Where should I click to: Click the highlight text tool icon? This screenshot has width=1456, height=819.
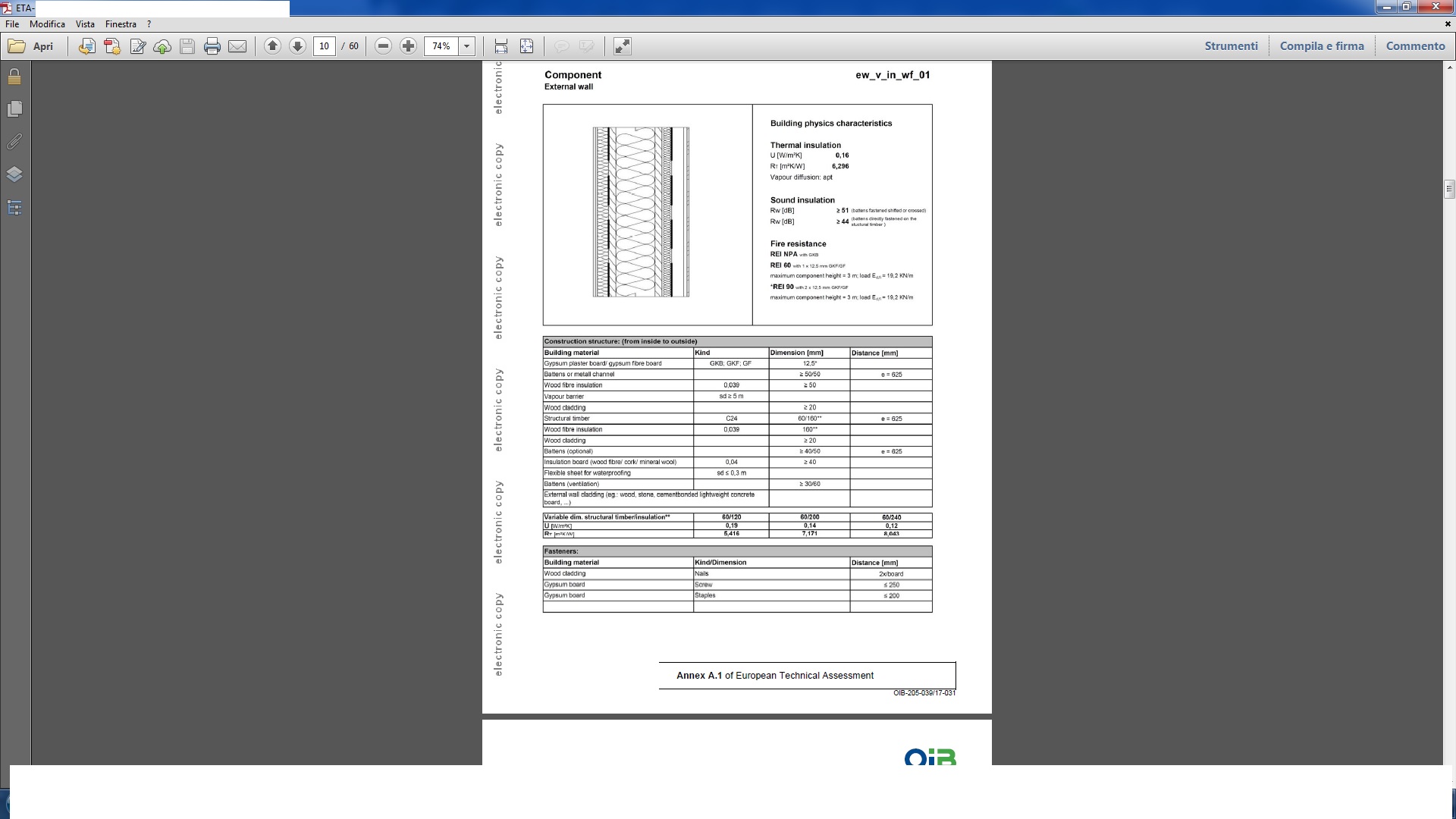point(586,46)
